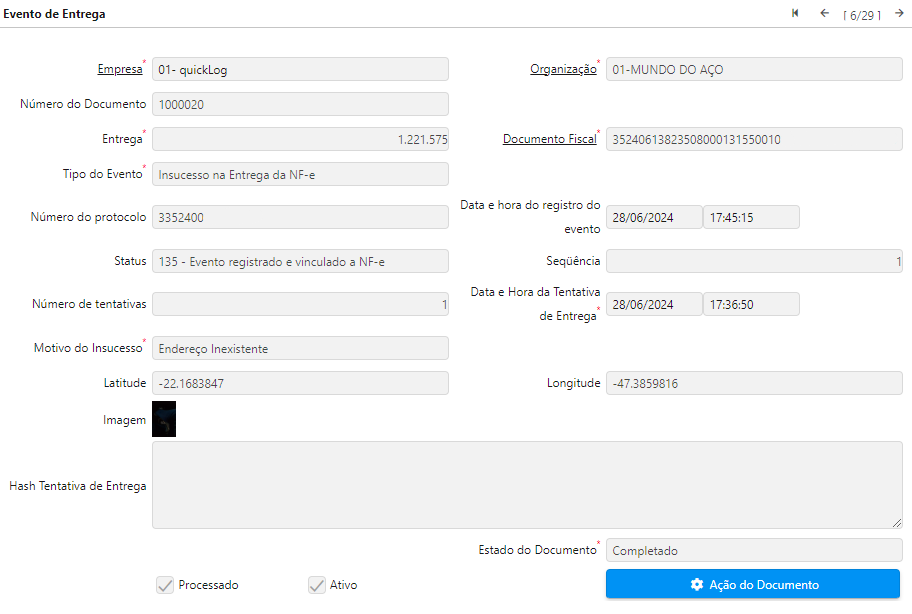Image resolution: width=912 pixels, height=614 pixels.
Task: Jump to the first record icon
Action: [x=795, y=13]
